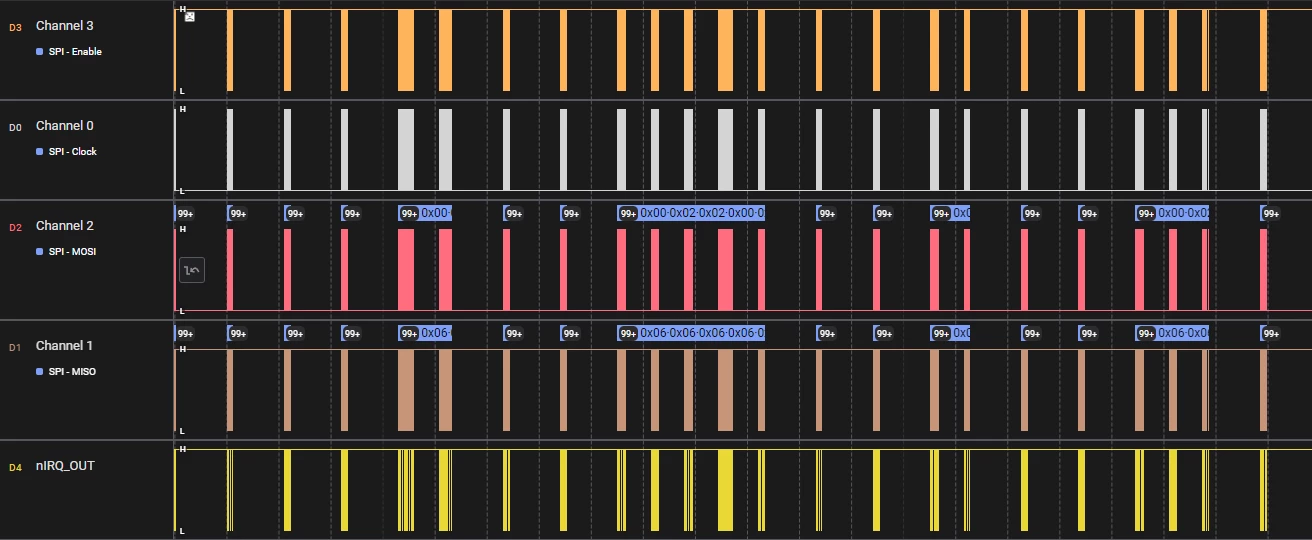Screen dimensions: 1312x540
Task: Click the small icon atop Channel 3 waveform
Action: click(190, 17)
